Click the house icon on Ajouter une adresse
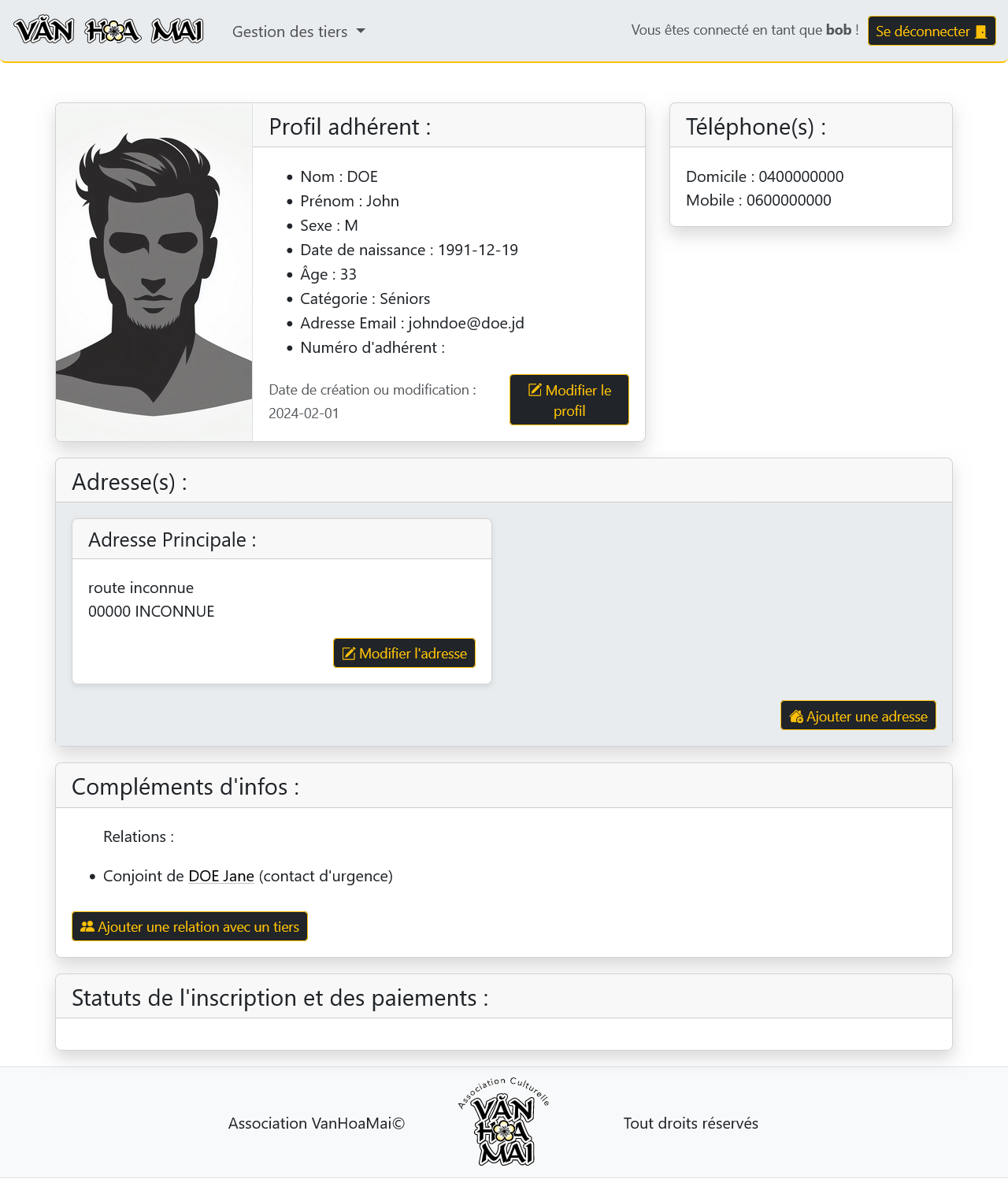1008x1194 pixels. [796, 717]
